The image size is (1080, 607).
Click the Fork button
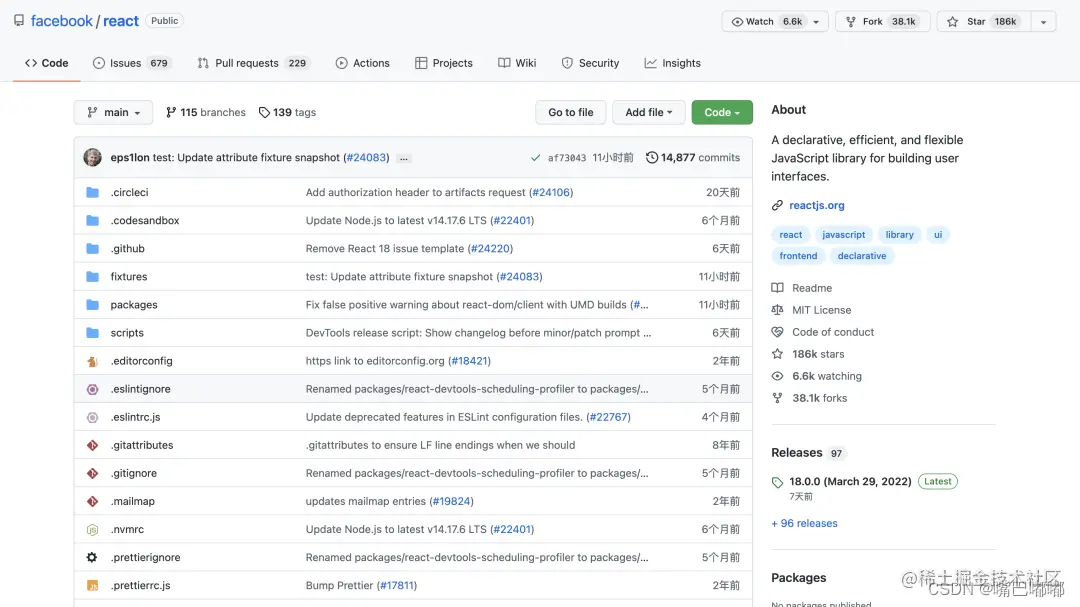pos(882,21)
